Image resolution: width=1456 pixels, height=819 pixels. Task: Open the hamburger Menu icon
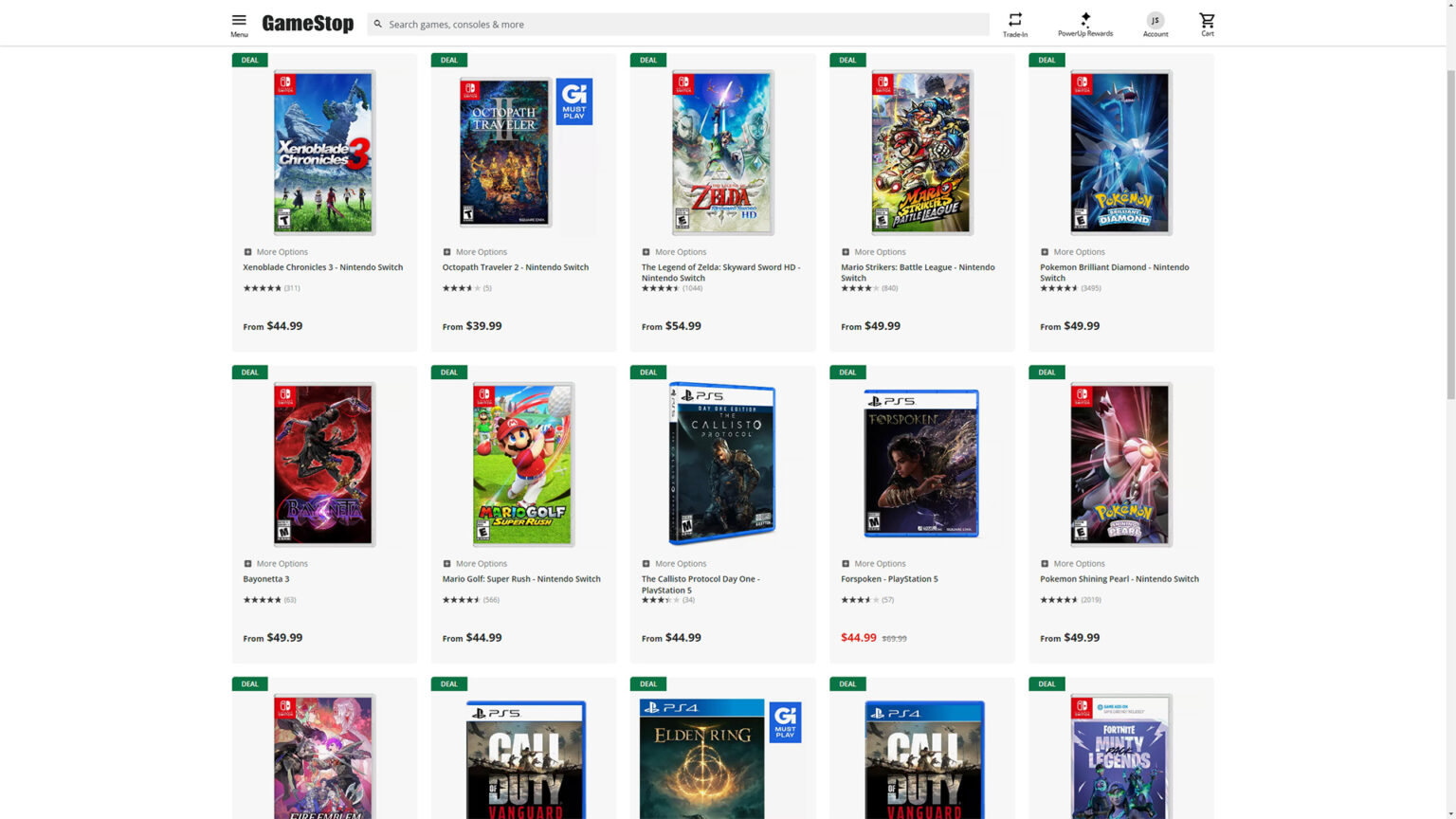pyautogui.click(x=239, y=21)
